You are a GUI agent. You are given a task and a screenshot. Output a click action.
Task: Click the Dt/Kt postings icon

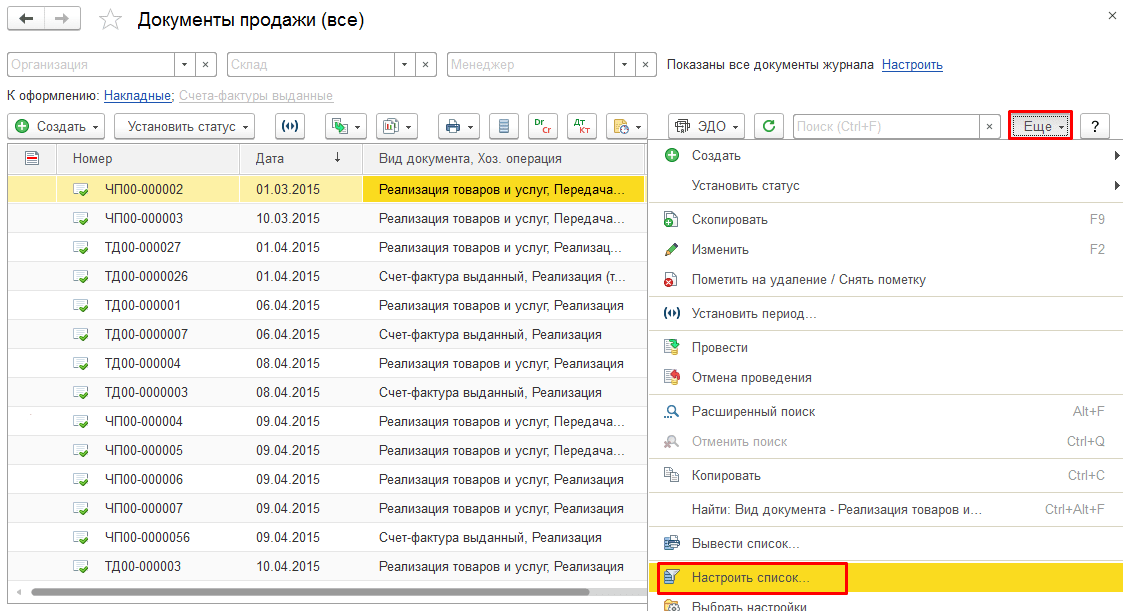click(582, 126)
